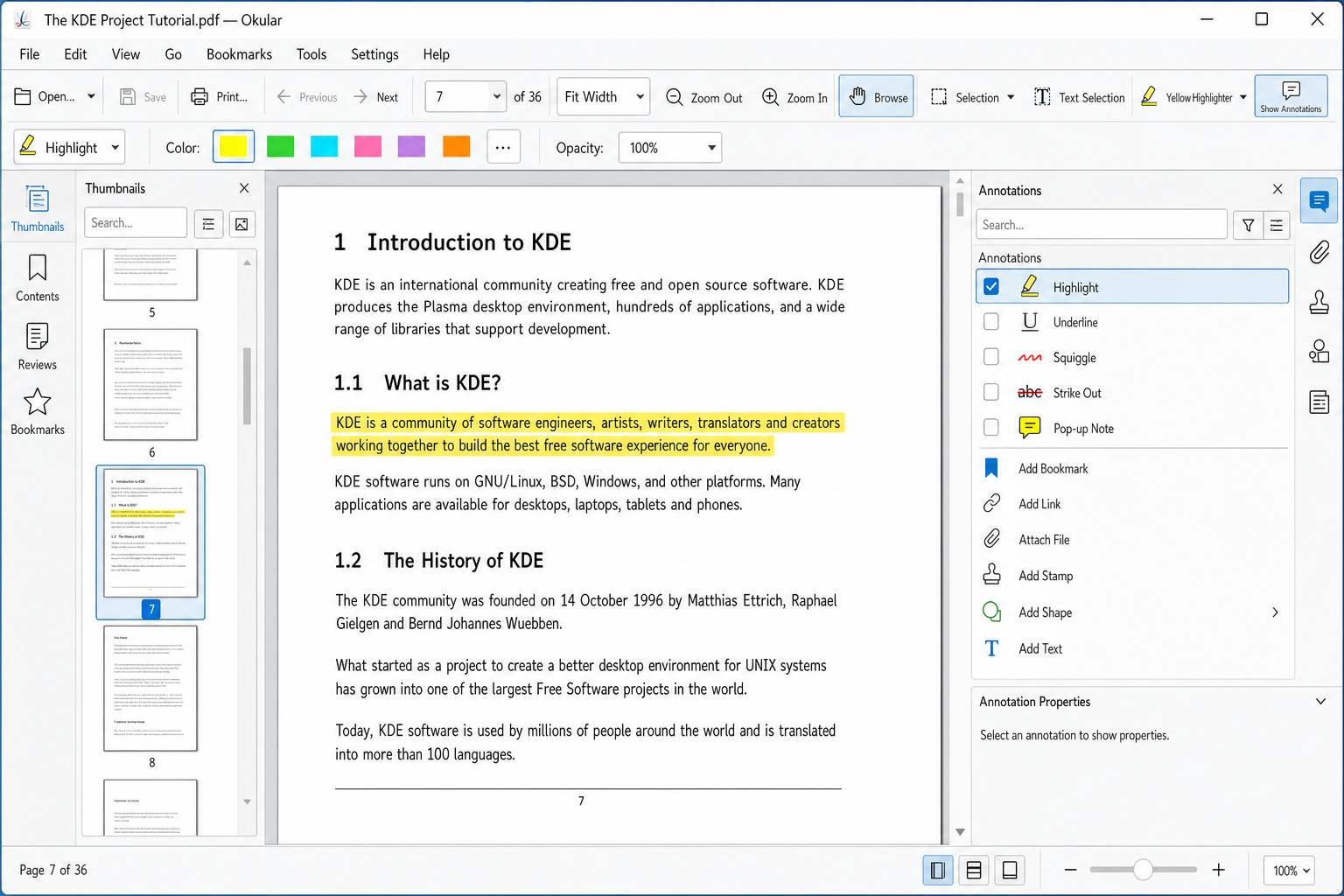Open the Highlight annotation type dropdown
Screen dimensions: 1344x896
[x=70, y=147]
